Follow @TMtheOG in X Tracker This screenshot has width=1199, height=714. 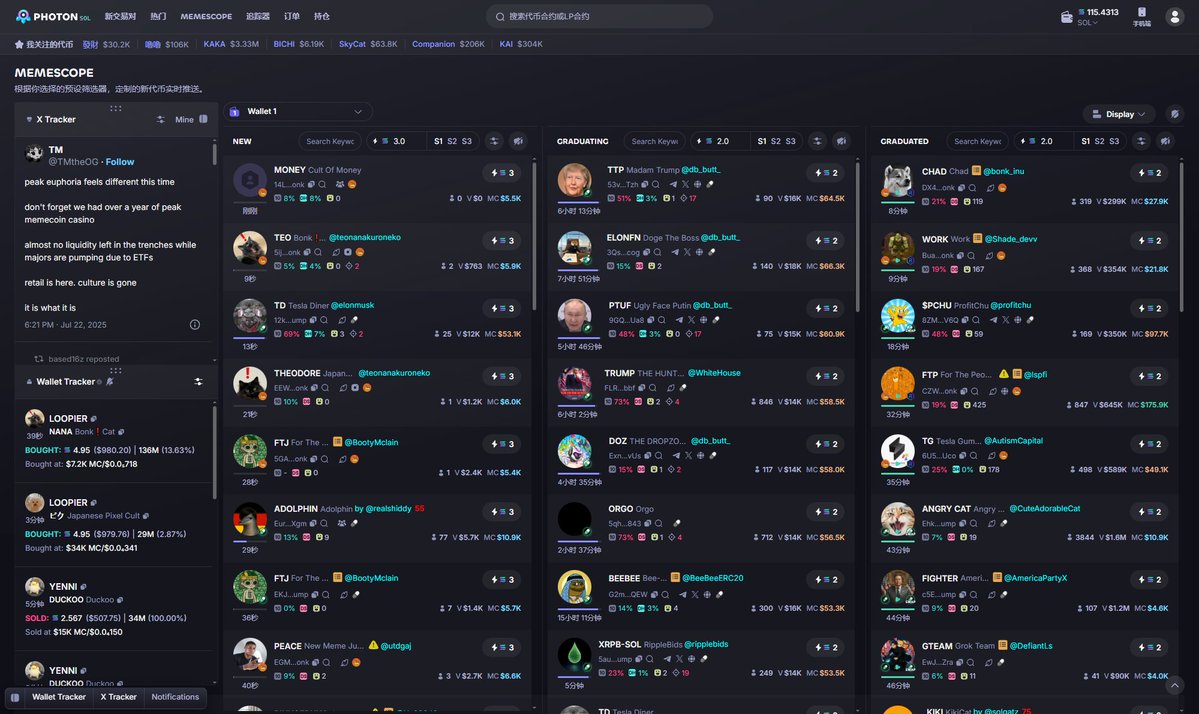point(119,162)
